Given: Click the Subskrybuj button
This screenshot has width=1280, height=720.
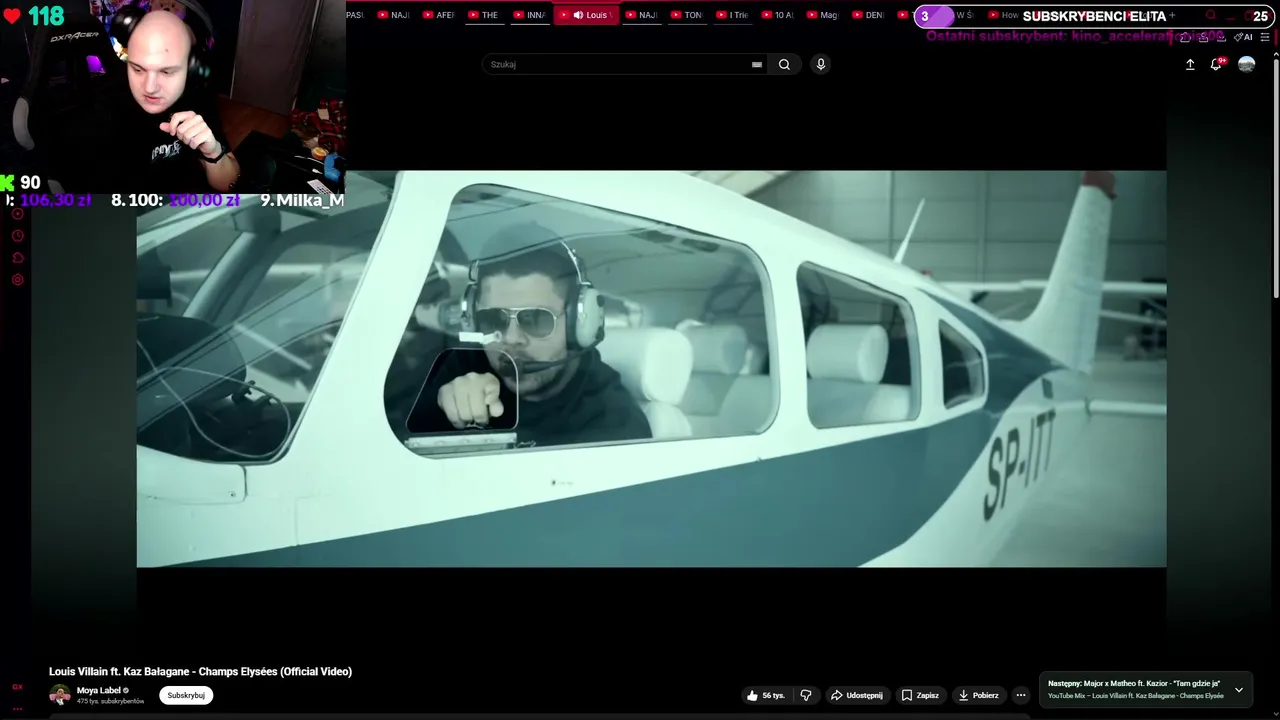Looking at the screenshot, I should [x=186, y=695].
